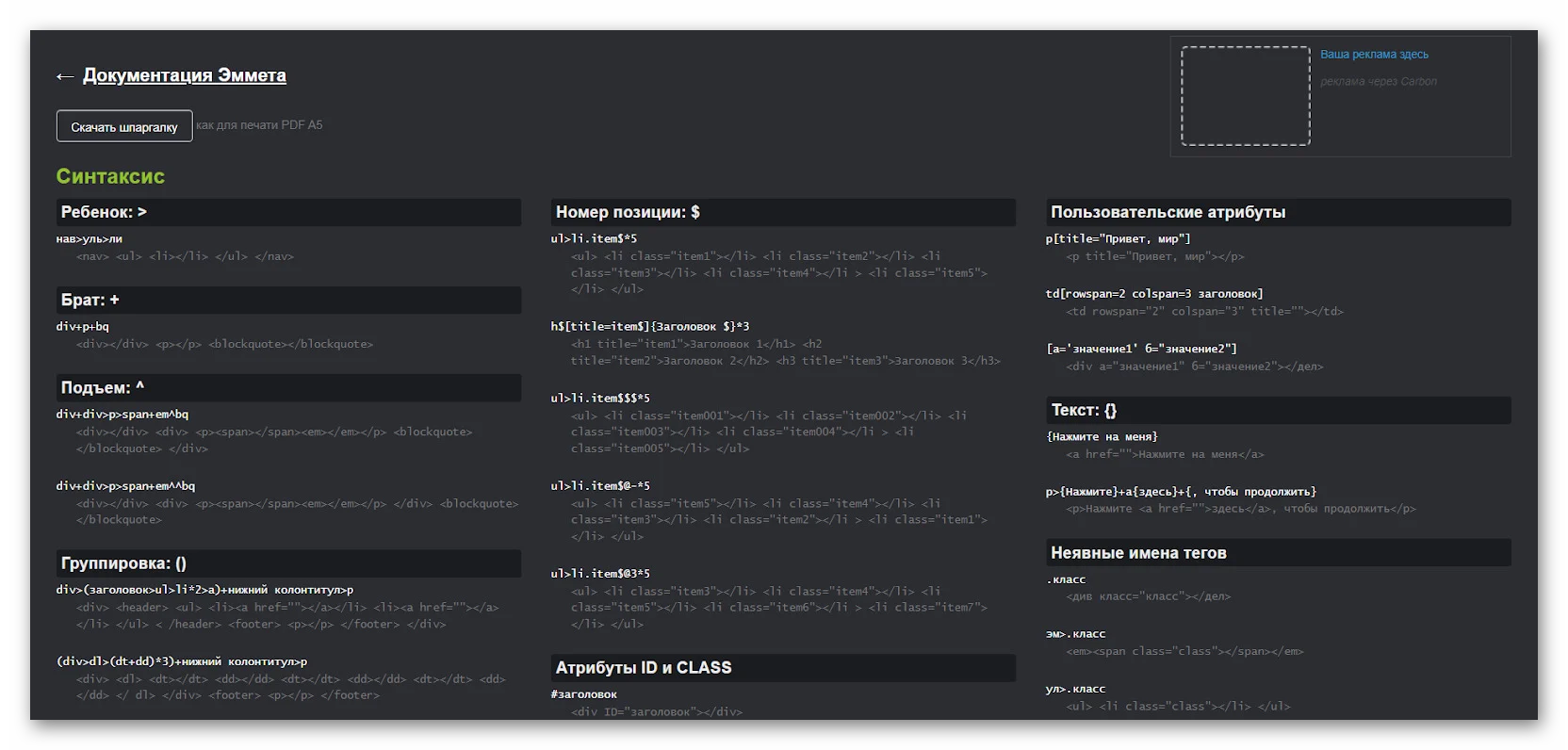The width and height of the screenshot is (1568, 750).
Task: Click the Брат: + header
Action: [288, 300]
